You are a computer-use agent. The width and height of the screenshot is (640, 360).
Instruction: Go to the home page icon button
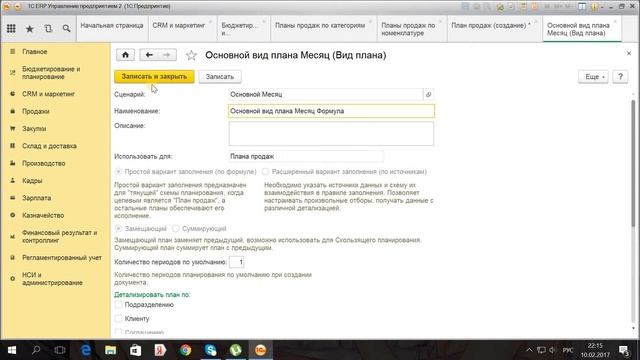125,55
